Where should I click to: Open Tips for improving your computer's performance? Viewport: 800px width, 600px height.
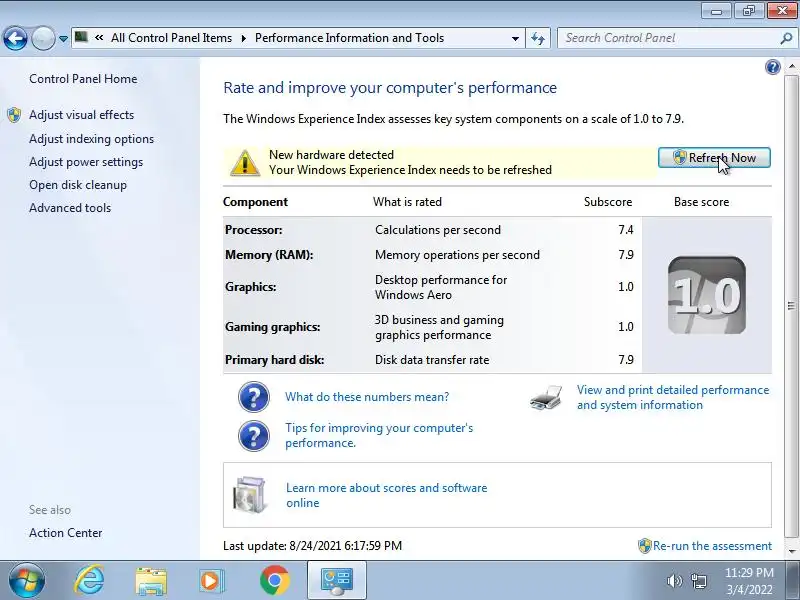(379, 435)
